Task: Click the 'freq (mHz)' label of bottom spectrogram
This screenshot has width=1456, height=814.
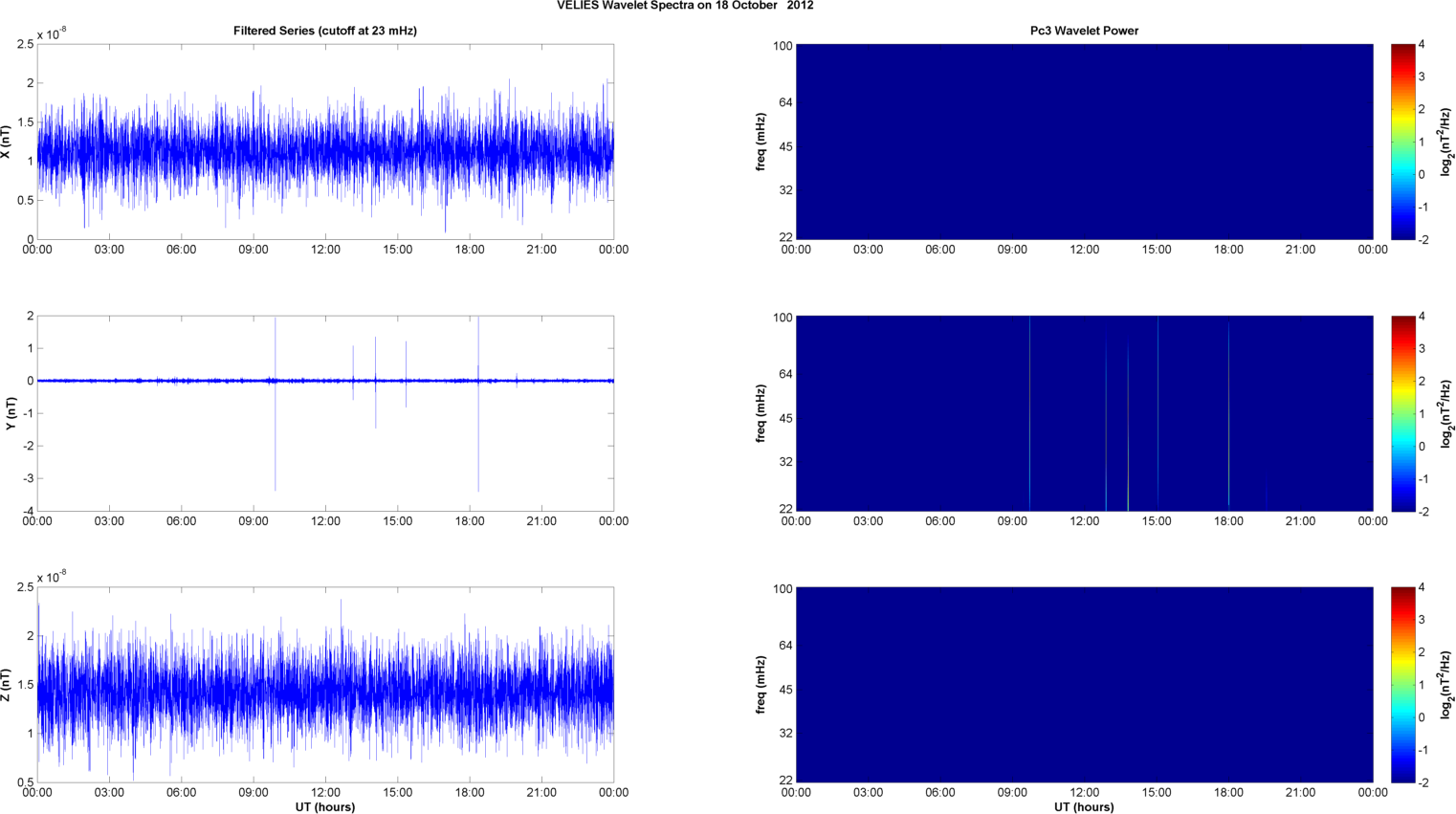Action: pyautogui.click(x=761, y=685)
